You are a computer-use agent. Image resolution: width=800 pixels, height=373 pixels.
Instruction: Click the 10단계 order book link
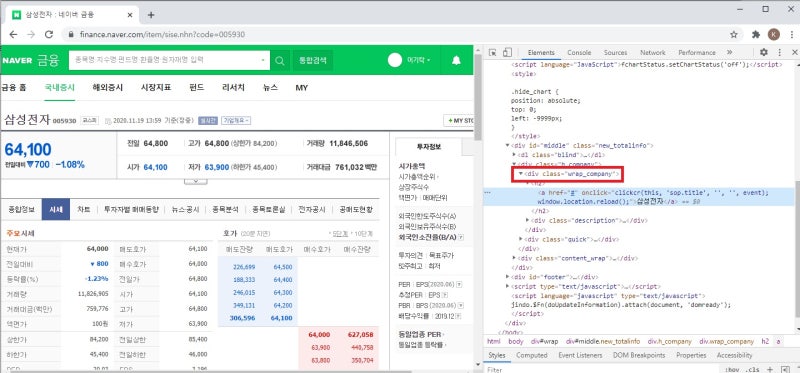click(x=362, y=233)
